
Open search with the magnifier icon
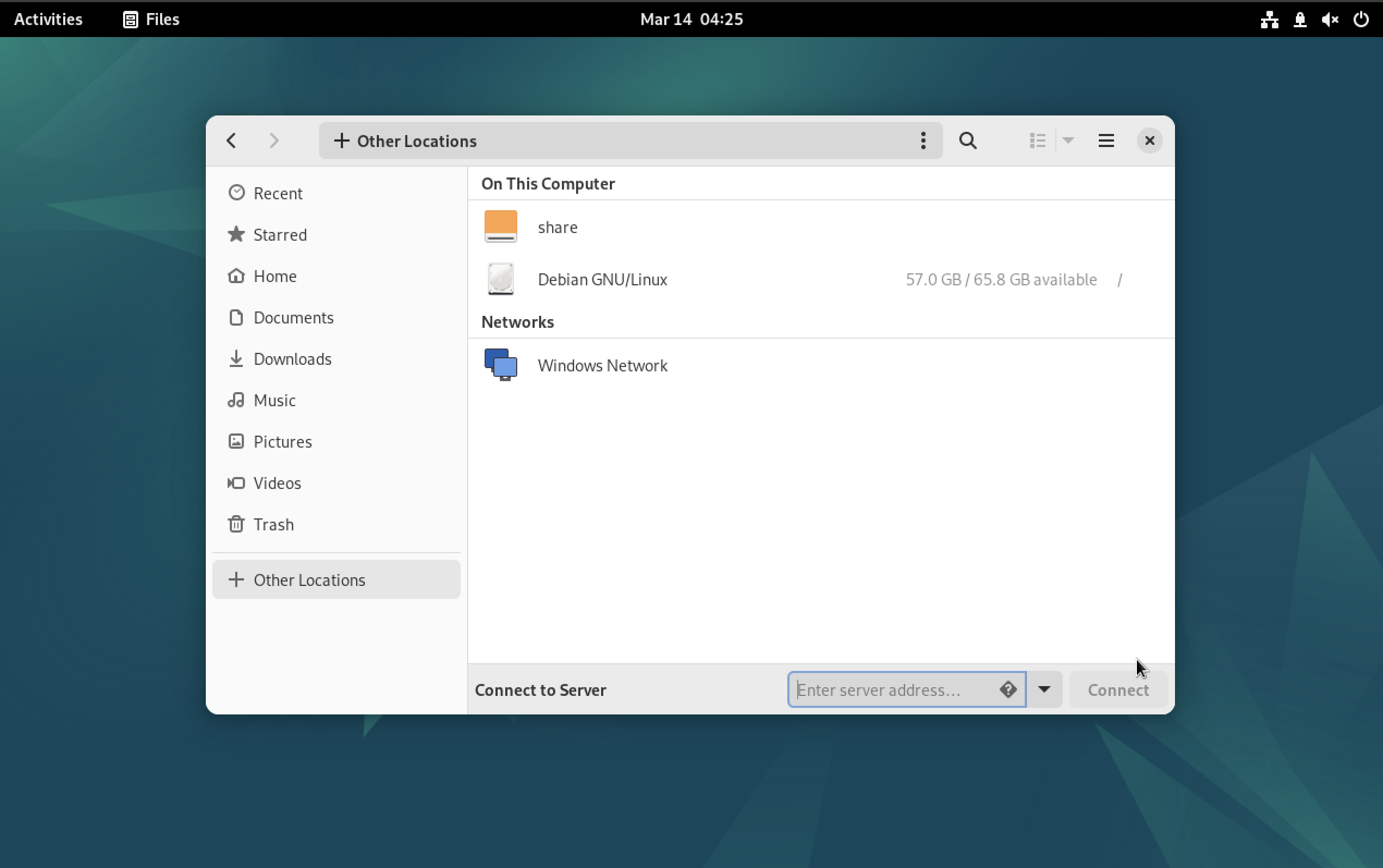click(x=968, y=140)
